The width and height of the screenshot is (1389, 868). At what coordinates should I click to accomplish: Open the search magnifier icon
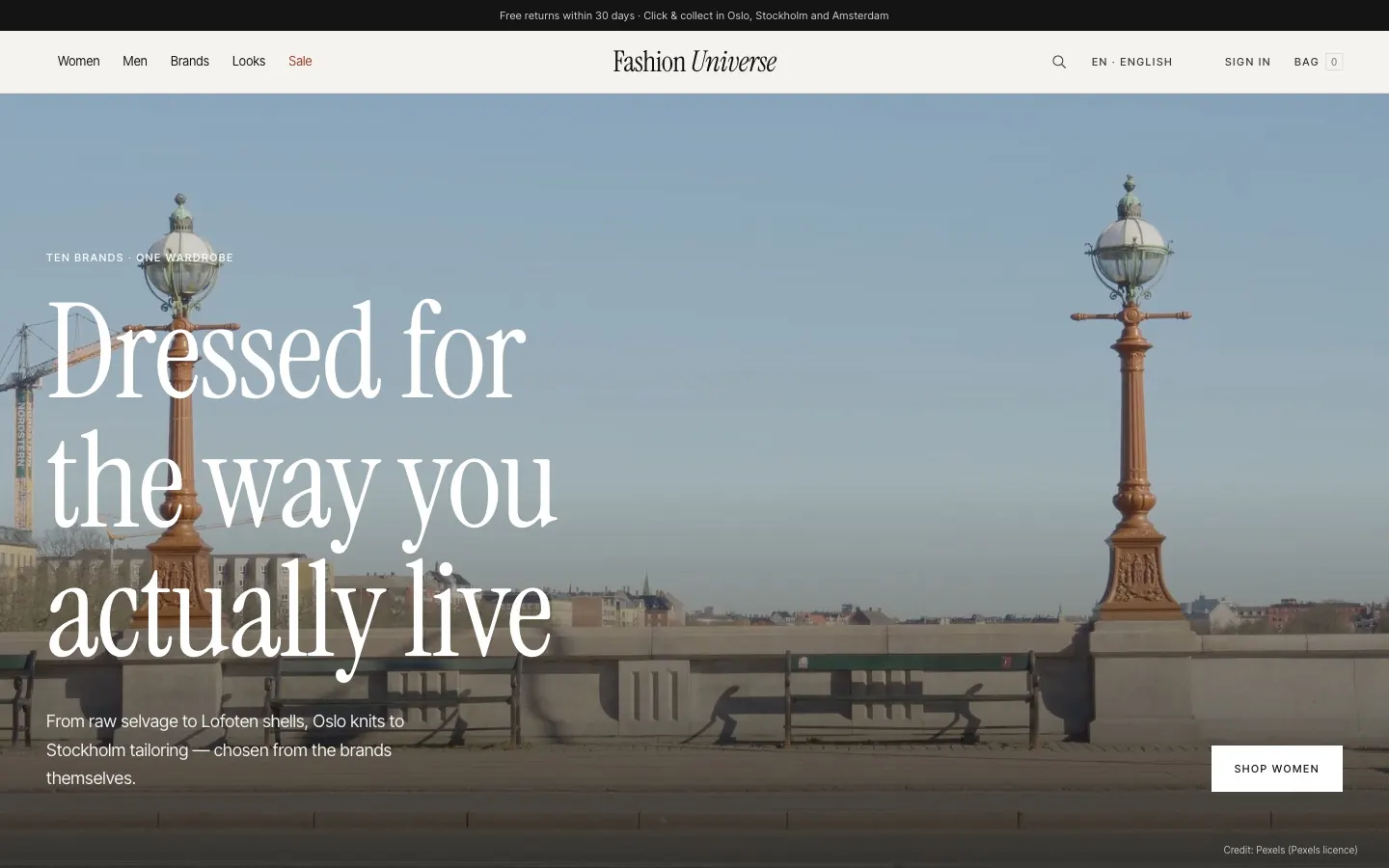pos(1059,62)
